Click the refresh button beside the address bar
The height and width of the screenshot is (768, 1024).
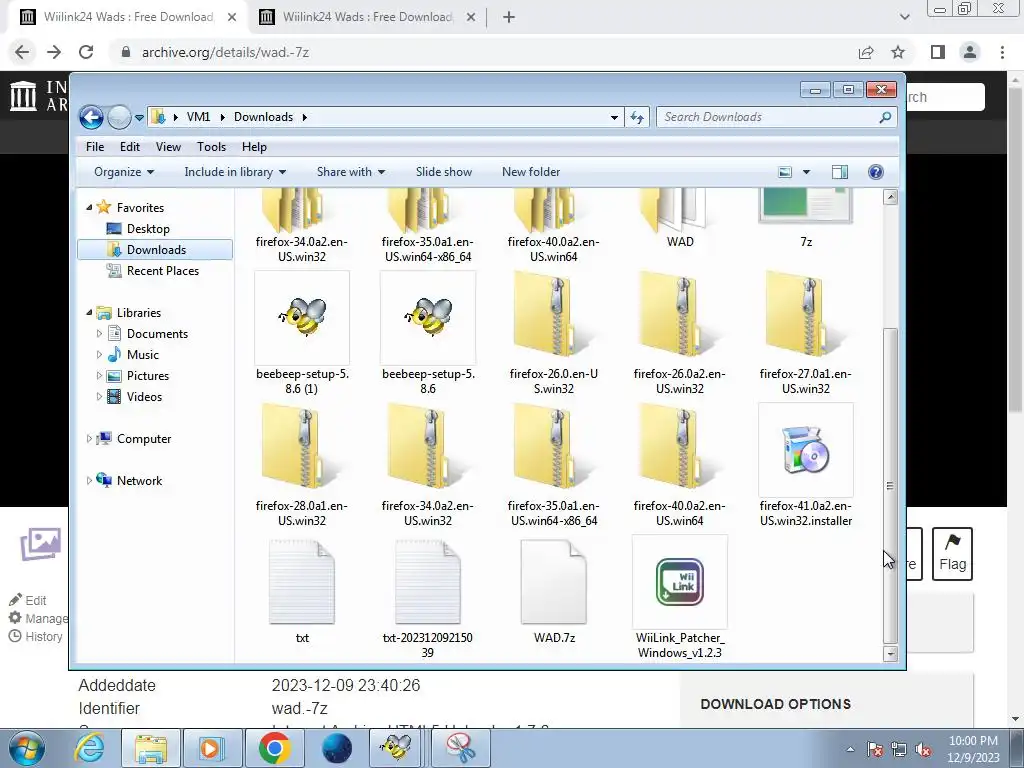[637, 118]
